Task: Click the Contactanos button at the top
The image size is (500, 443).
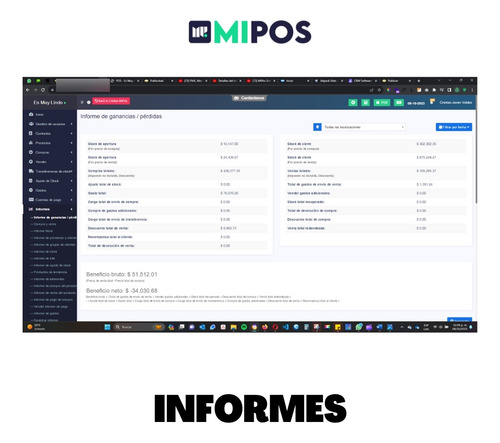Action: tap(249, 98)
